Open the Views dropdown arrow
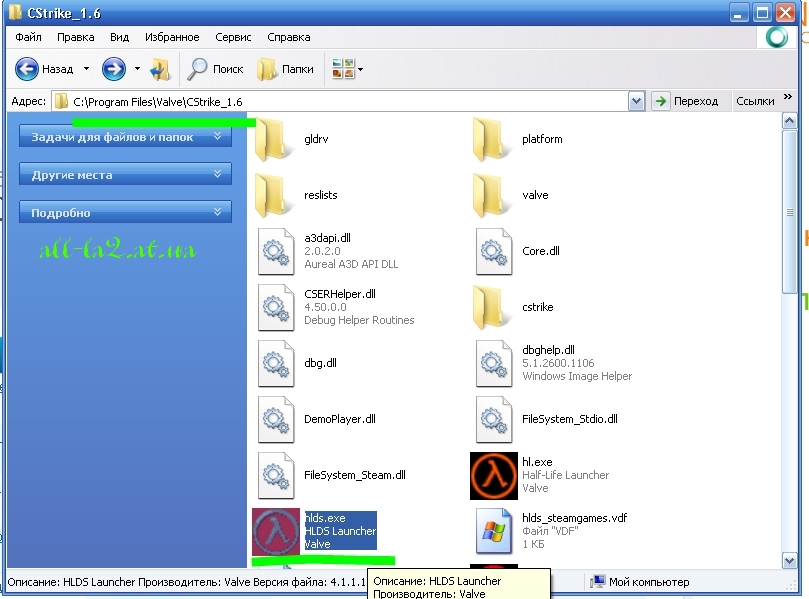 [x=360, y=69]
